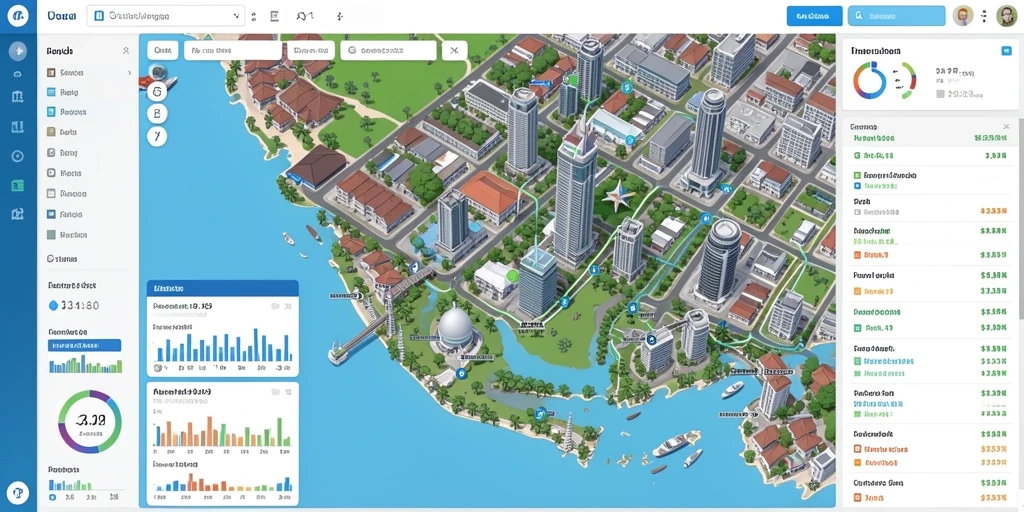1024x512 pixels.
Task: Click the round map control labeled 6
Action: [157, 92]
